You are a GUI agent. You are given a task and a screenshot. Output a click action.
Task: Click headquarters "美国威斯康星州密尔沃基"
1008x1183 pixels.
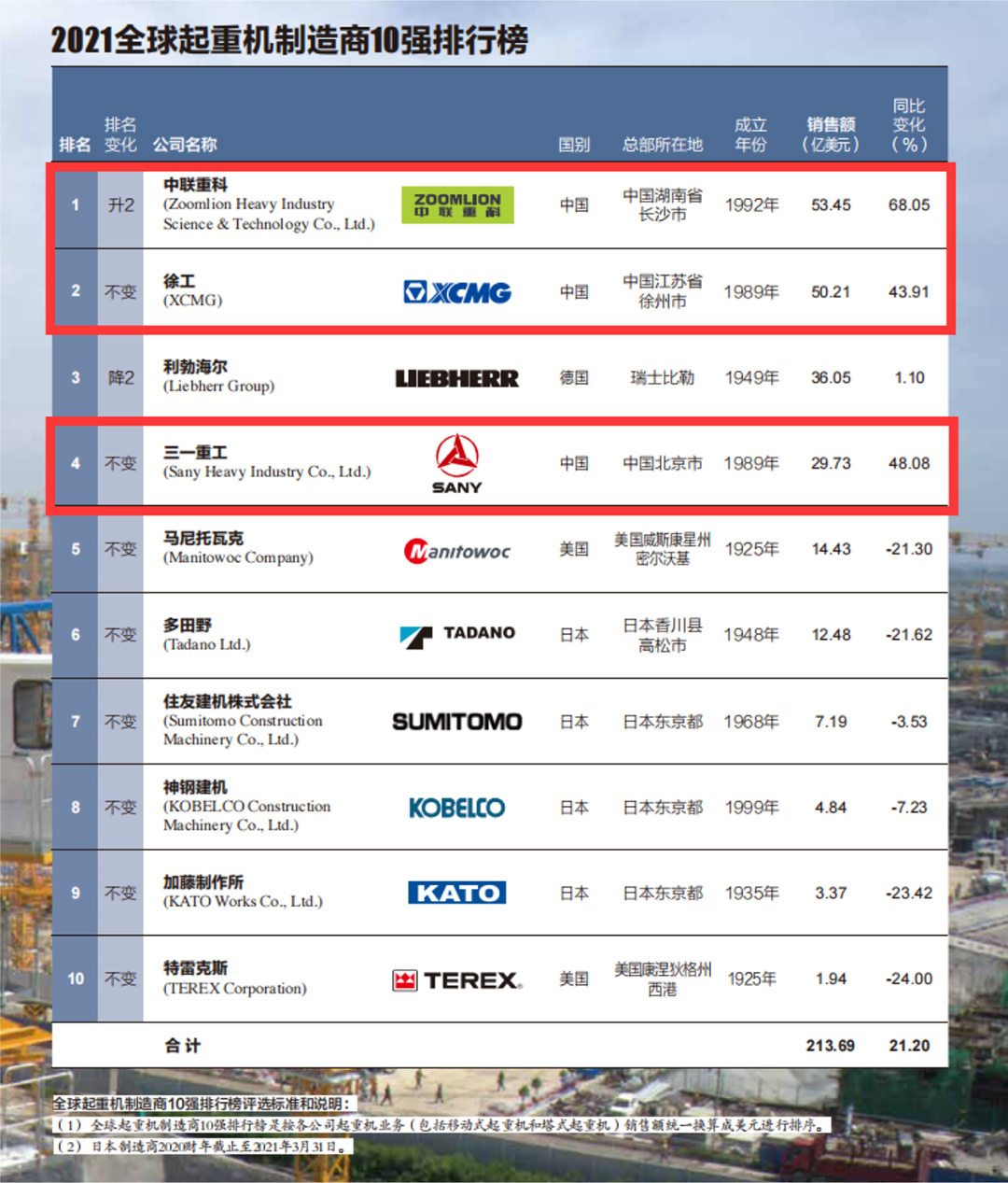pyautogui.click(x=663, y=549)
